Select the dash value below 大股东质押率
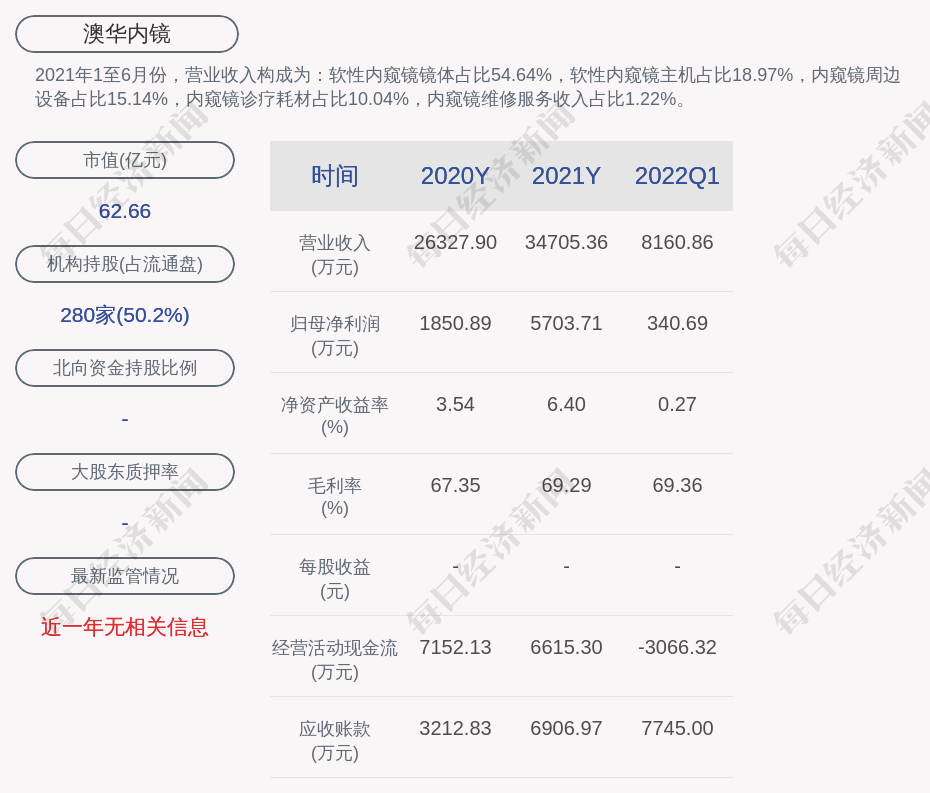The height and width of the screenshot is (793, 930). pyautogui.click(x=125, y=524)
